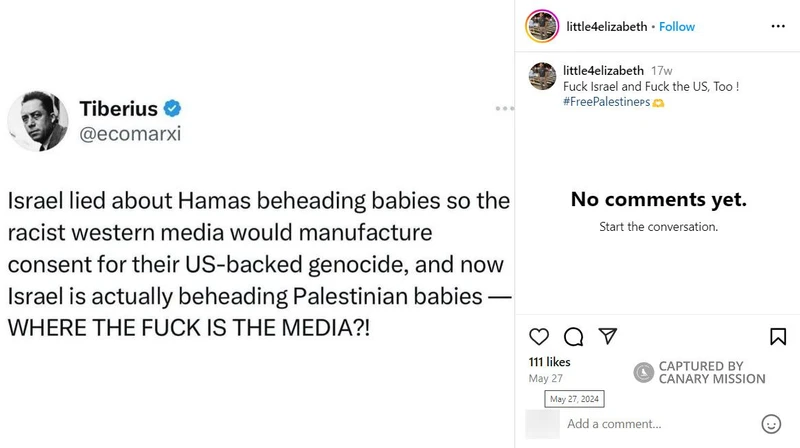The width and height of the screenshot is (800, 448).
Task: Save the post with the bookmark icon
Action: pos(777,336)
